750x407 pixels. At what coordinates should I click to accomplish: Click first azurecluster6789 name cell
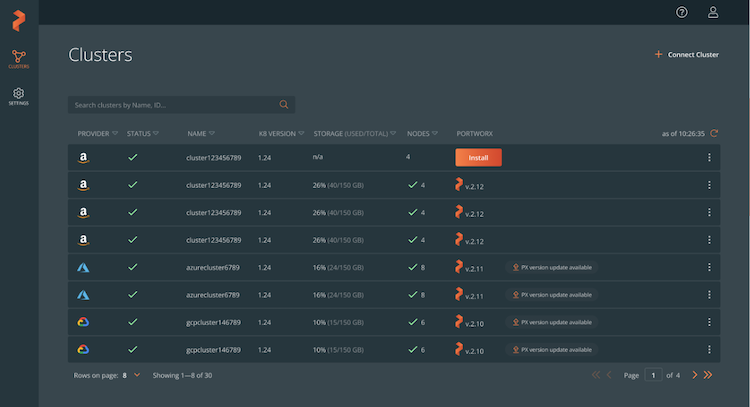[213, 267]
